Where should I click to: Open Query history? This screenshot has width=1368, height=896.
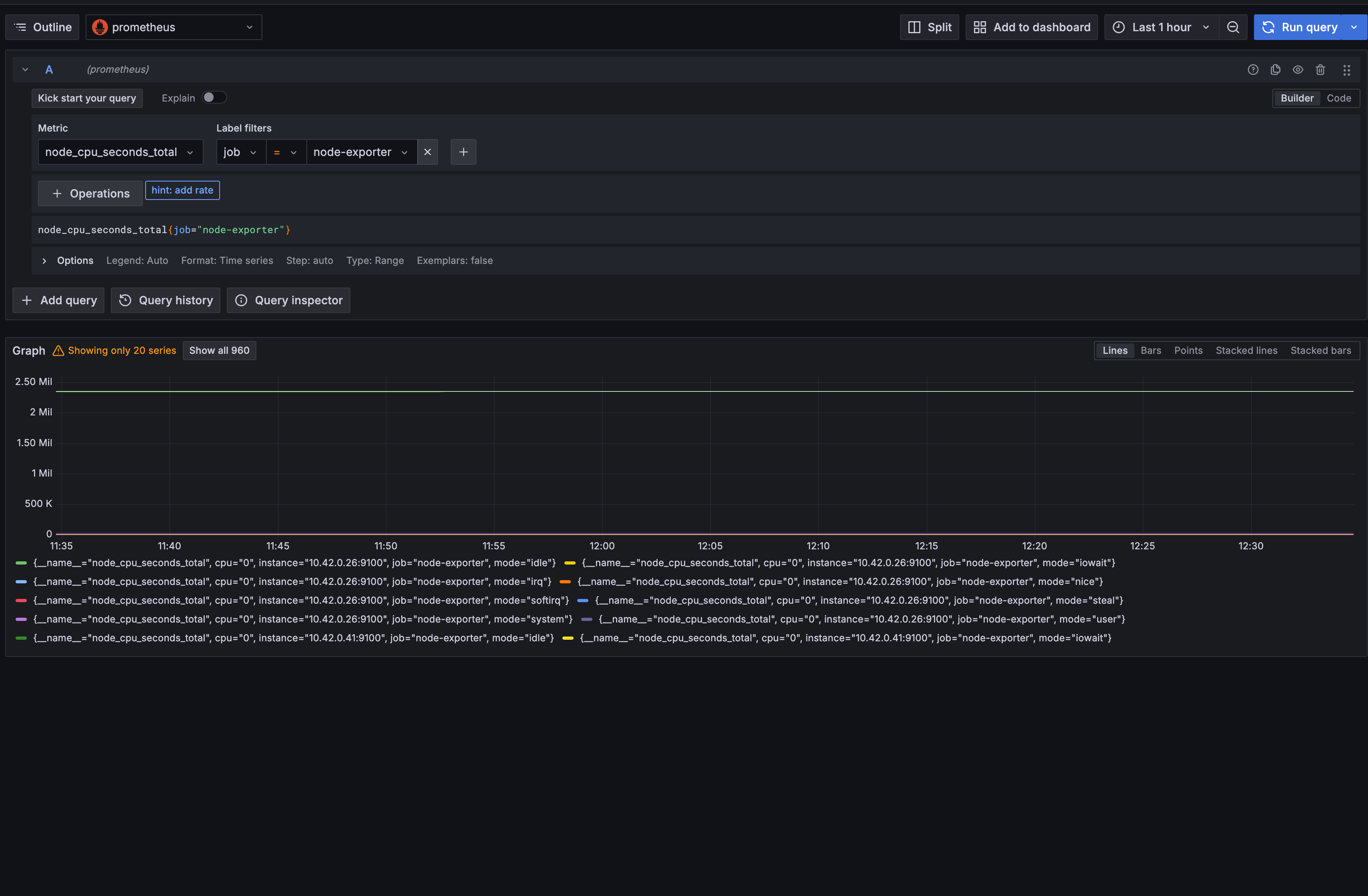click(166, 300)
